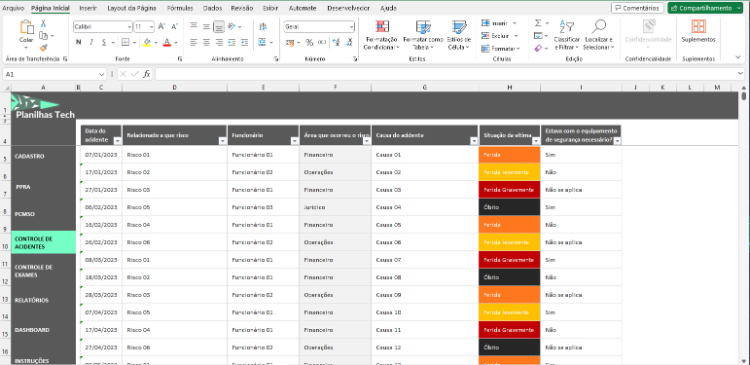Apply the red font color A
Image resolution: width=750 pixels, height=365 pixels.
pos(167,43)
